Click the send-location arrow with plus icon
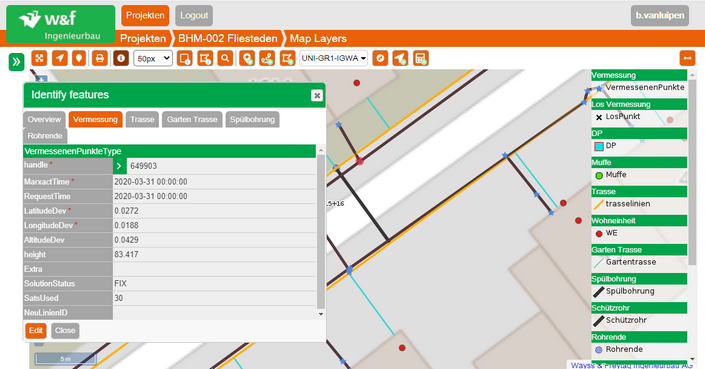705x369 pixels. (400, 58)
